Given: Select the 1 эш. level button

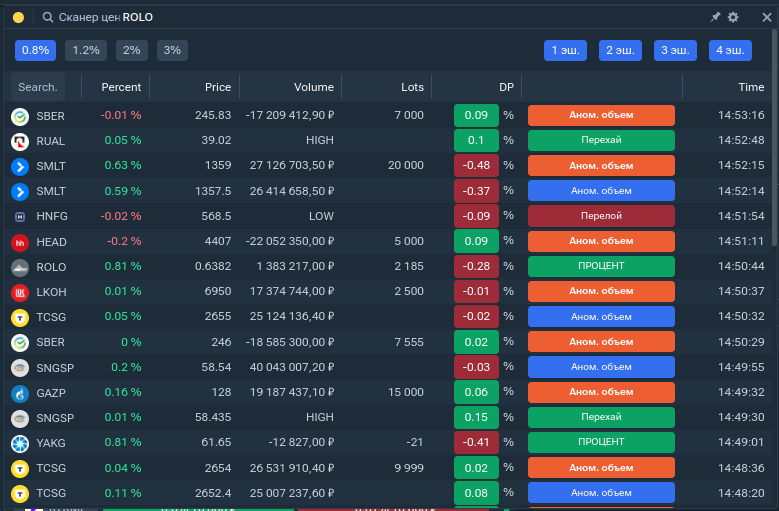Looking at the screenshot, I should coord(565,50).
